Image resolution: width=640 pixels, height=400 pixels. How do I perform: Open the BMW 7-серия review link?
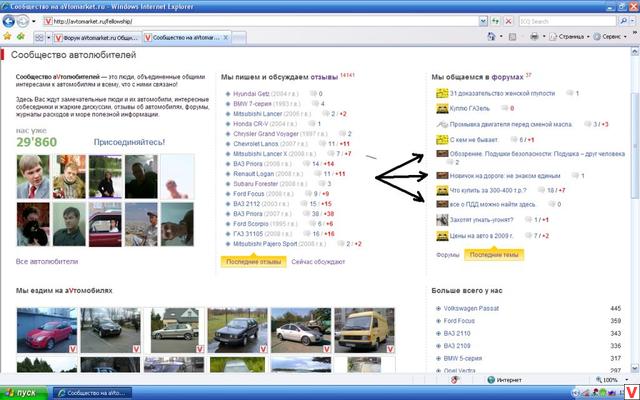[252, 104]
